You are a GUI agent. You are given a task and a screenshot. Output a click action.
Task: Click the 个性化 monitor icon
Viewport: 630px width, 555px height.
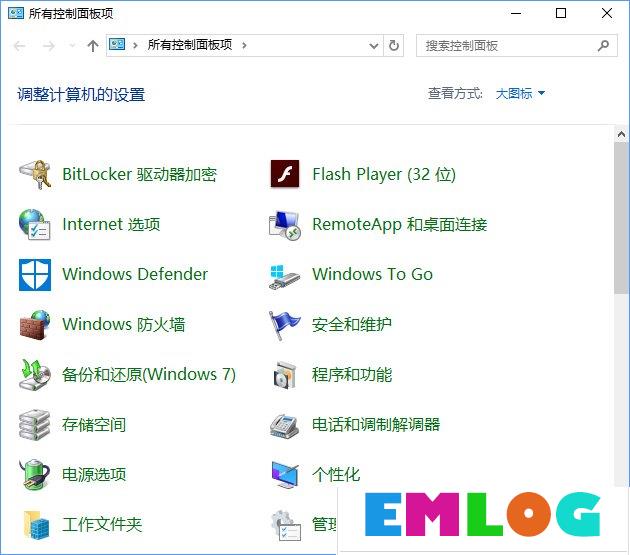coord(285,475)
